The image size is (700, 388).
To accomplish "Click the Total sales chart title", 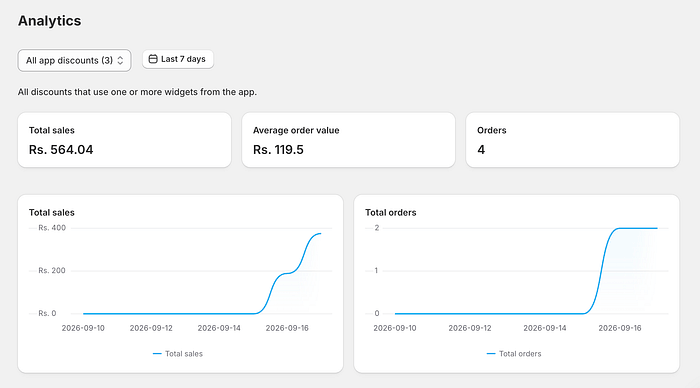I will pos(52,213).
